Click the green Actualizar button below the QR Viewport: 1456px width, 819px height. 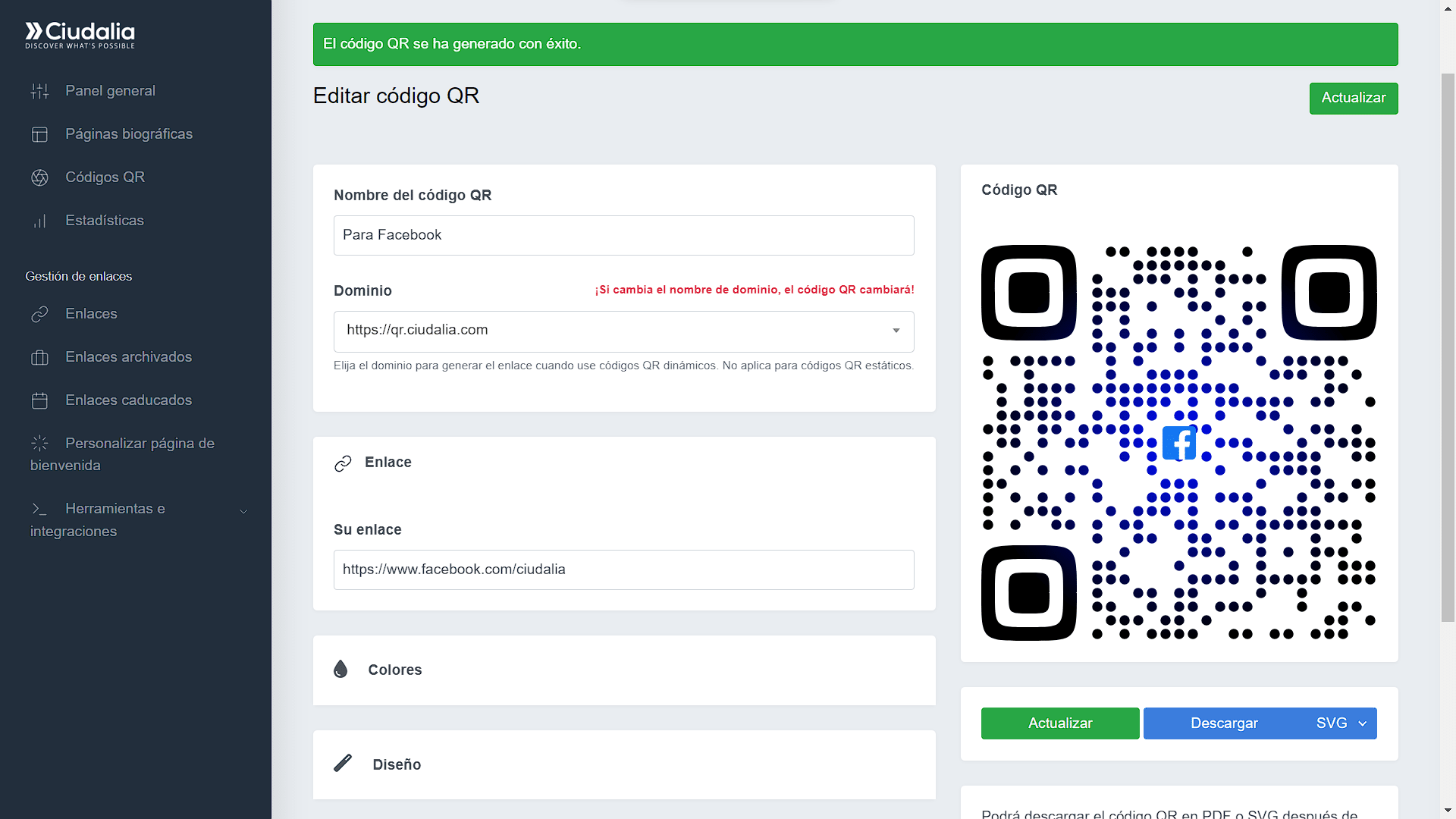point(1059,723)
